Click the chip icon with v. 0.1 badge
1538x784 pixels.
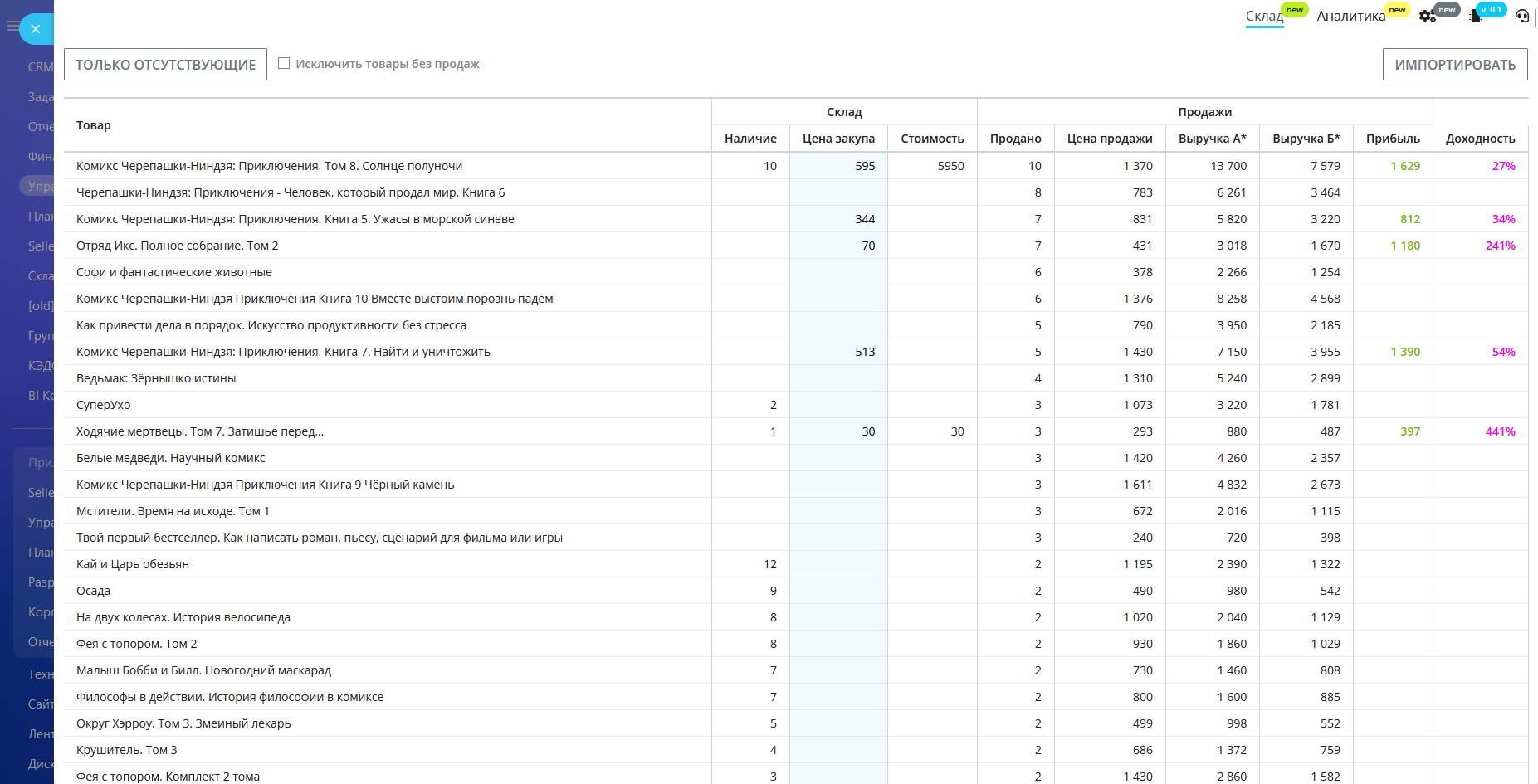(x=1475, y=16)
